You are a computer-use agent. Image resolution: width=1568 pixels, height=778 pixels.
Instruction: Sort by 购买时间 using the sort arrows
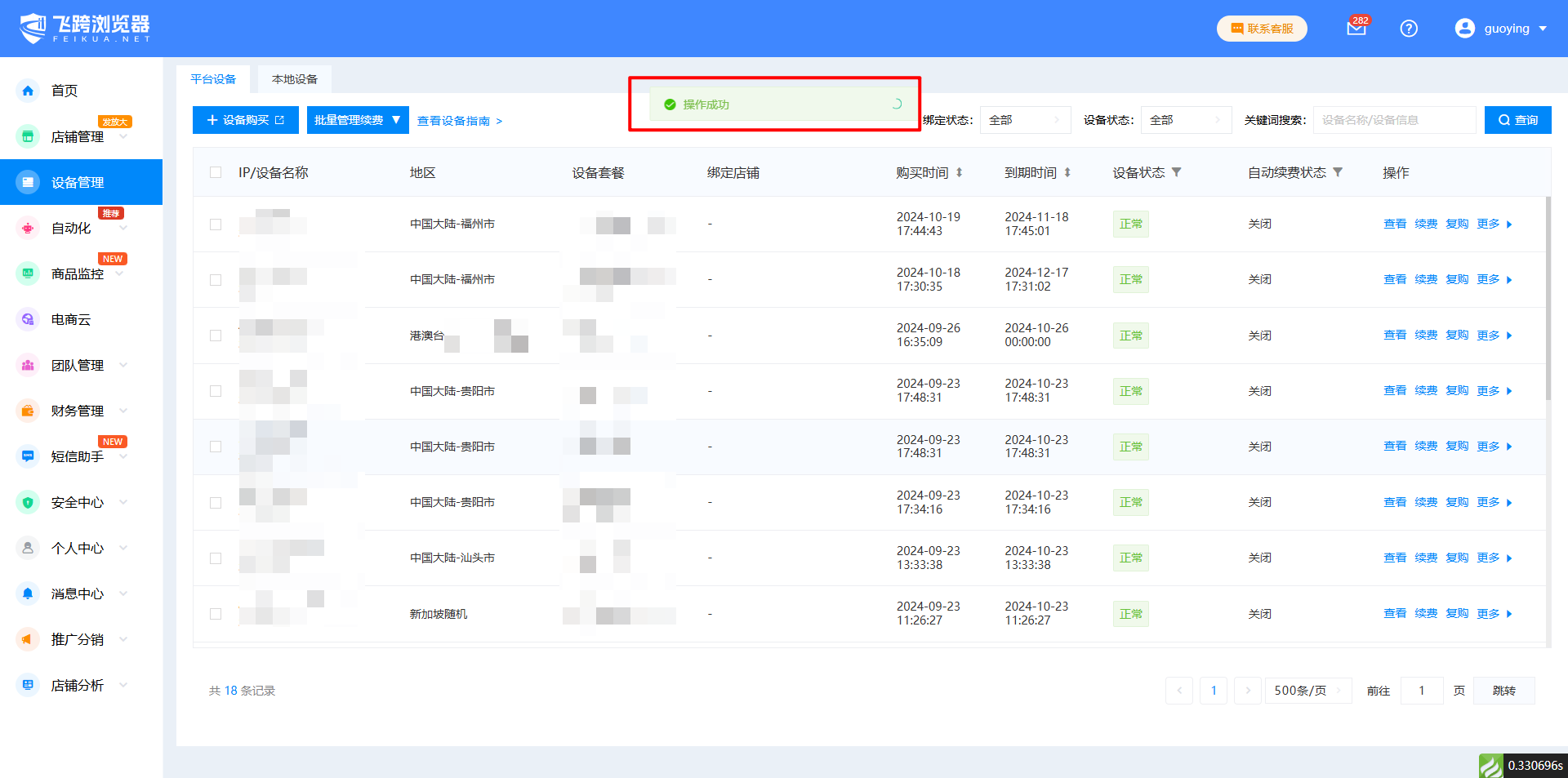[960, 172]
